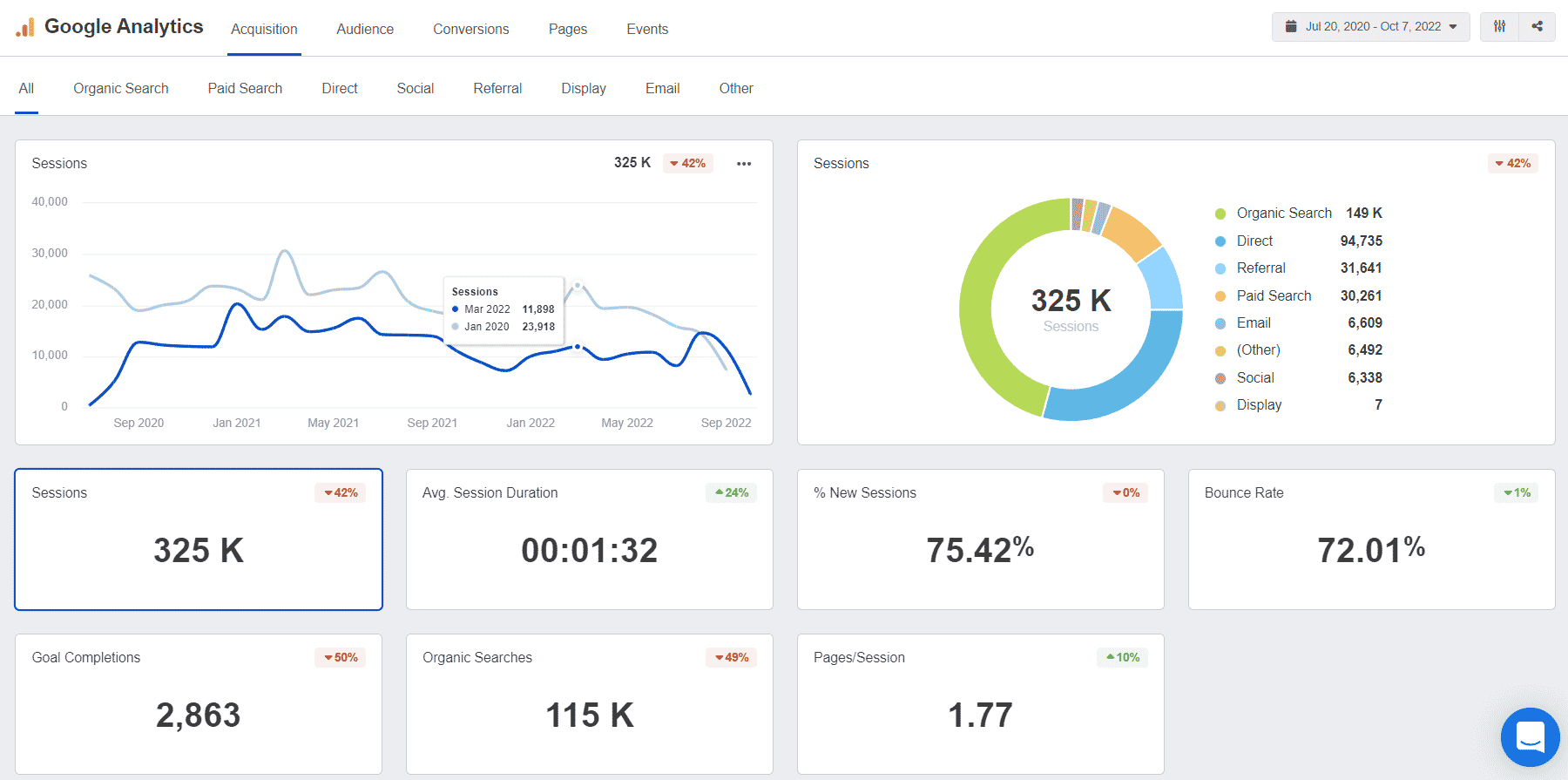Image resolution: width=1568 pixels, height=780 pixels.
Task: Open the Conversions tab
Action: (x=471, y=29)
